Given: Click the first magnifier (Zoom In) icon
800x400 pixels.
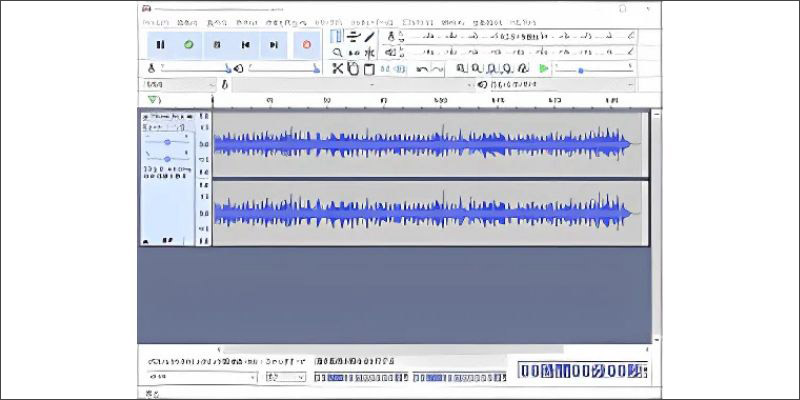Looking at the screenshot, I should pyautogui.click(x=461, y=68).
